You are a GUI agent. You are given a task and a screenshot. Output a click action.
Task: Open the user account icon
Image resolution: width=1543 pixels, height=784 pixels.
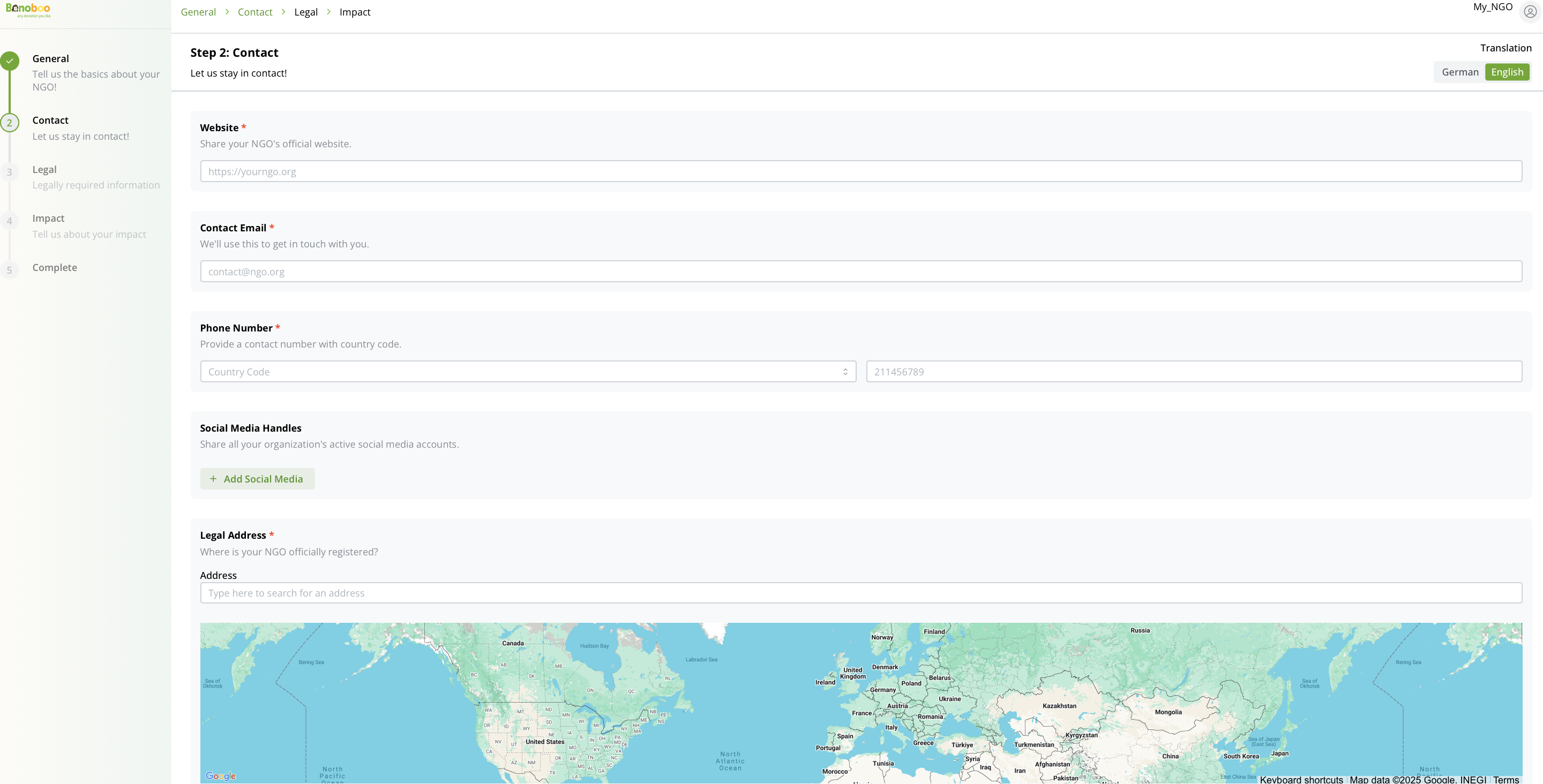tap(1529, 11)
